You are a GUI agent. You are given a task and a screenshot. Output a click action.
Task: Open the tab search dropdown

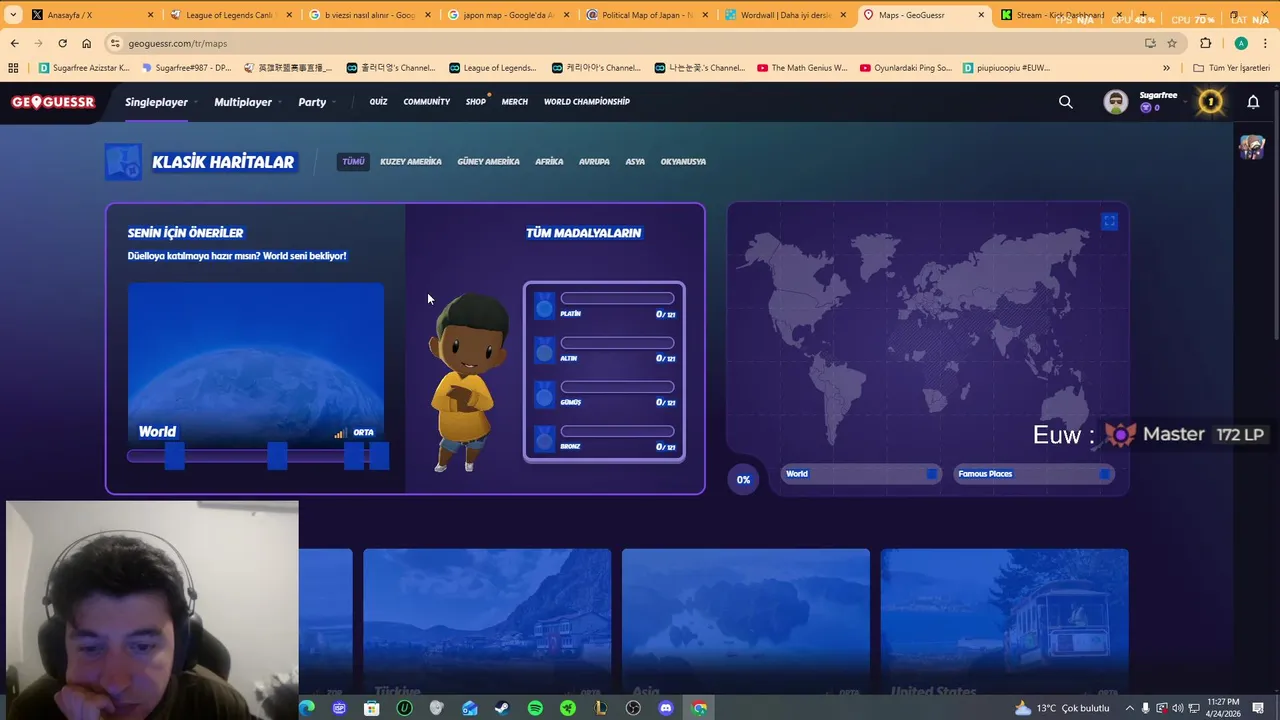13,15
